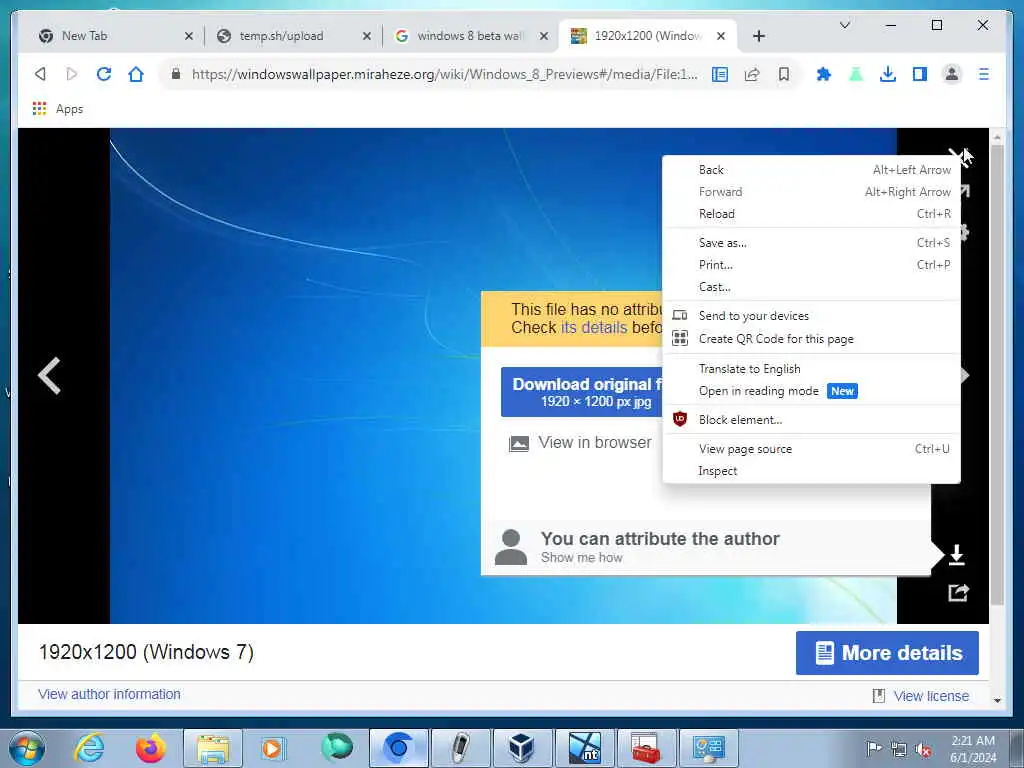This screenshot has height=768, width=1024.
Task: Click the page vertical scrollbar
Action: (997, 376)
